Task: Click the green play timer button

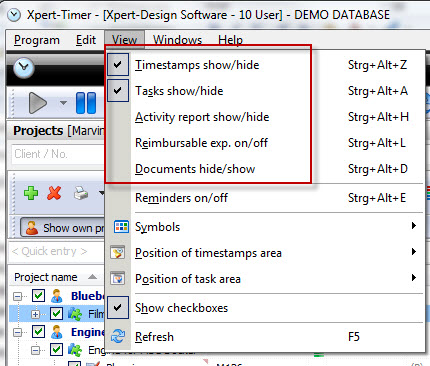Action: [38, 103]
